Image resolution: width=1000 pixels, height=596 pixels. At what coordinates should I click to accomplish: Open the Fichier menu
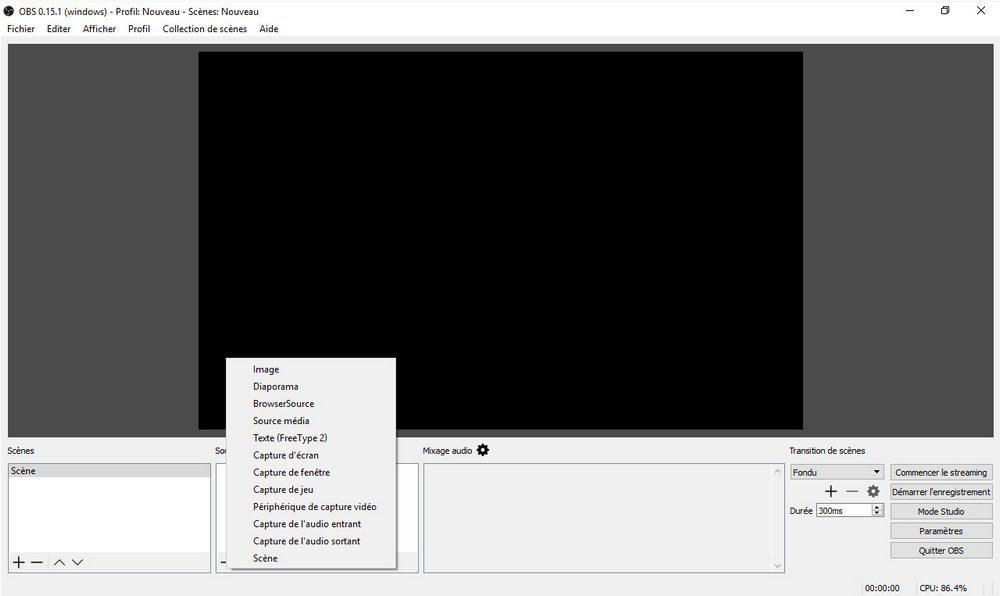point(21,29)
